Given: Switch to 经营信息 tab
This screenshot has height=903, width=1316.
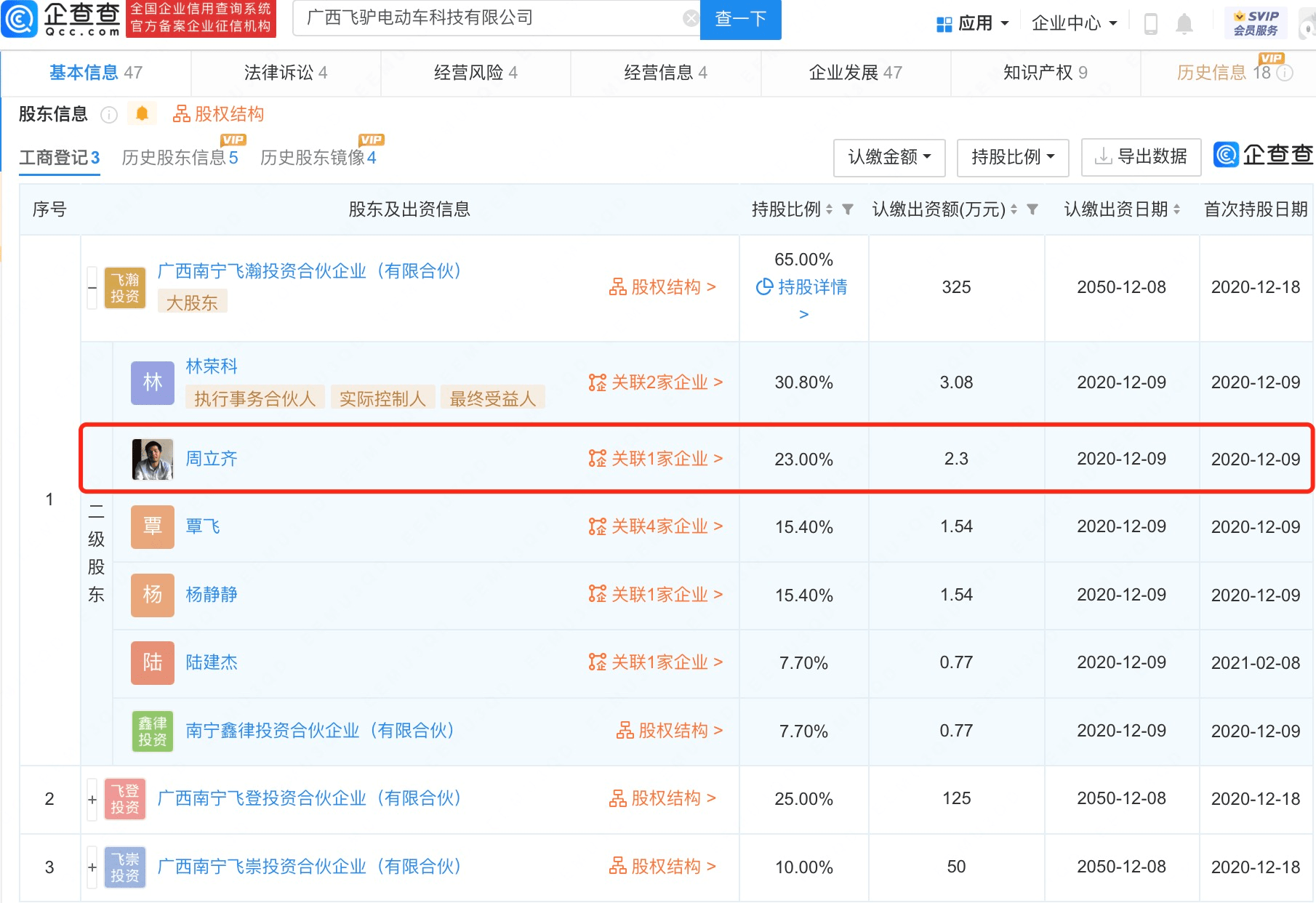Looking at the screenshot, I should click(665, 73).
